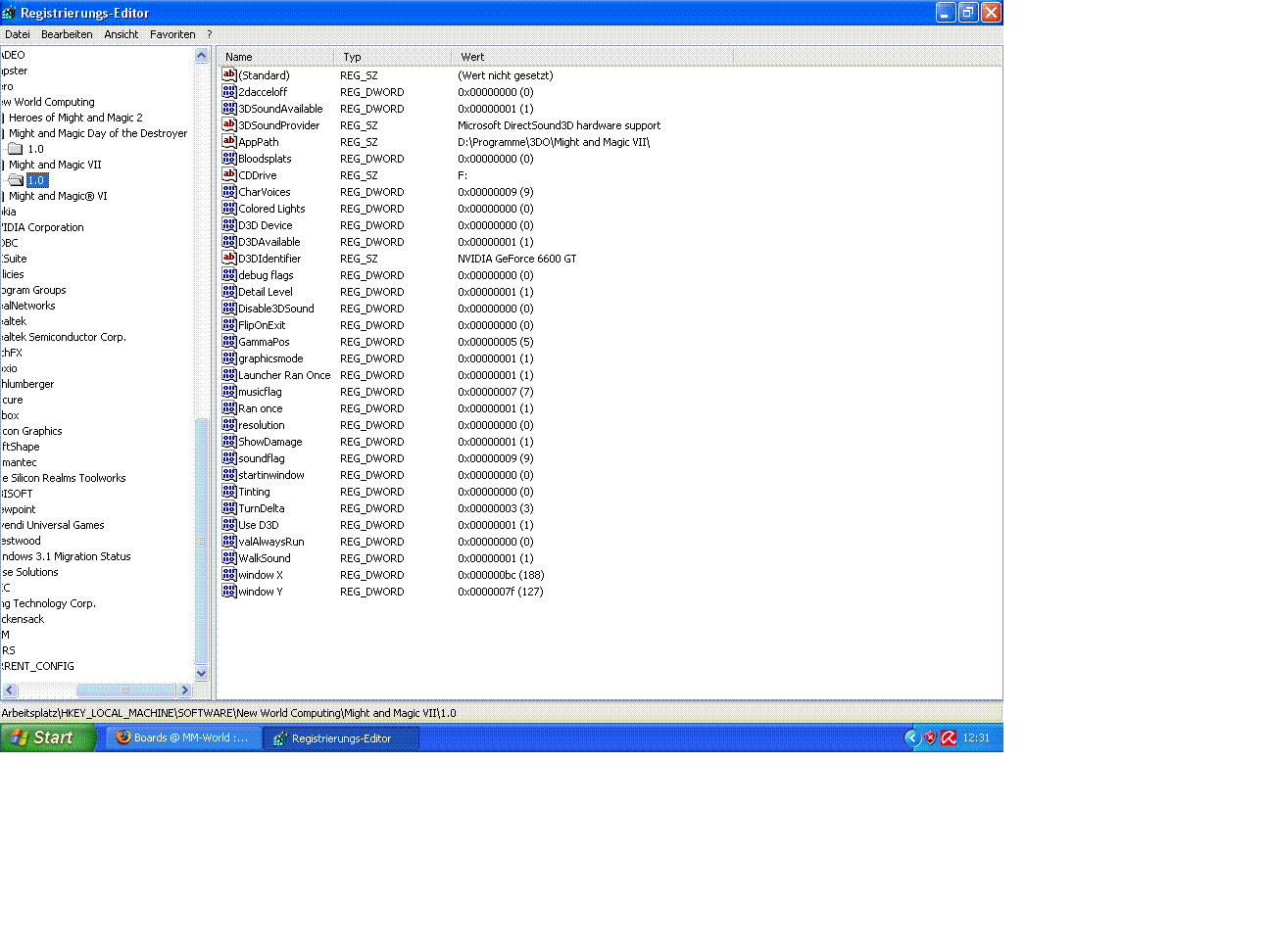This screenshot has width=1270, height=952.
Task: Click the DWORD icon for graphicsmode
Action: [229, 357]
